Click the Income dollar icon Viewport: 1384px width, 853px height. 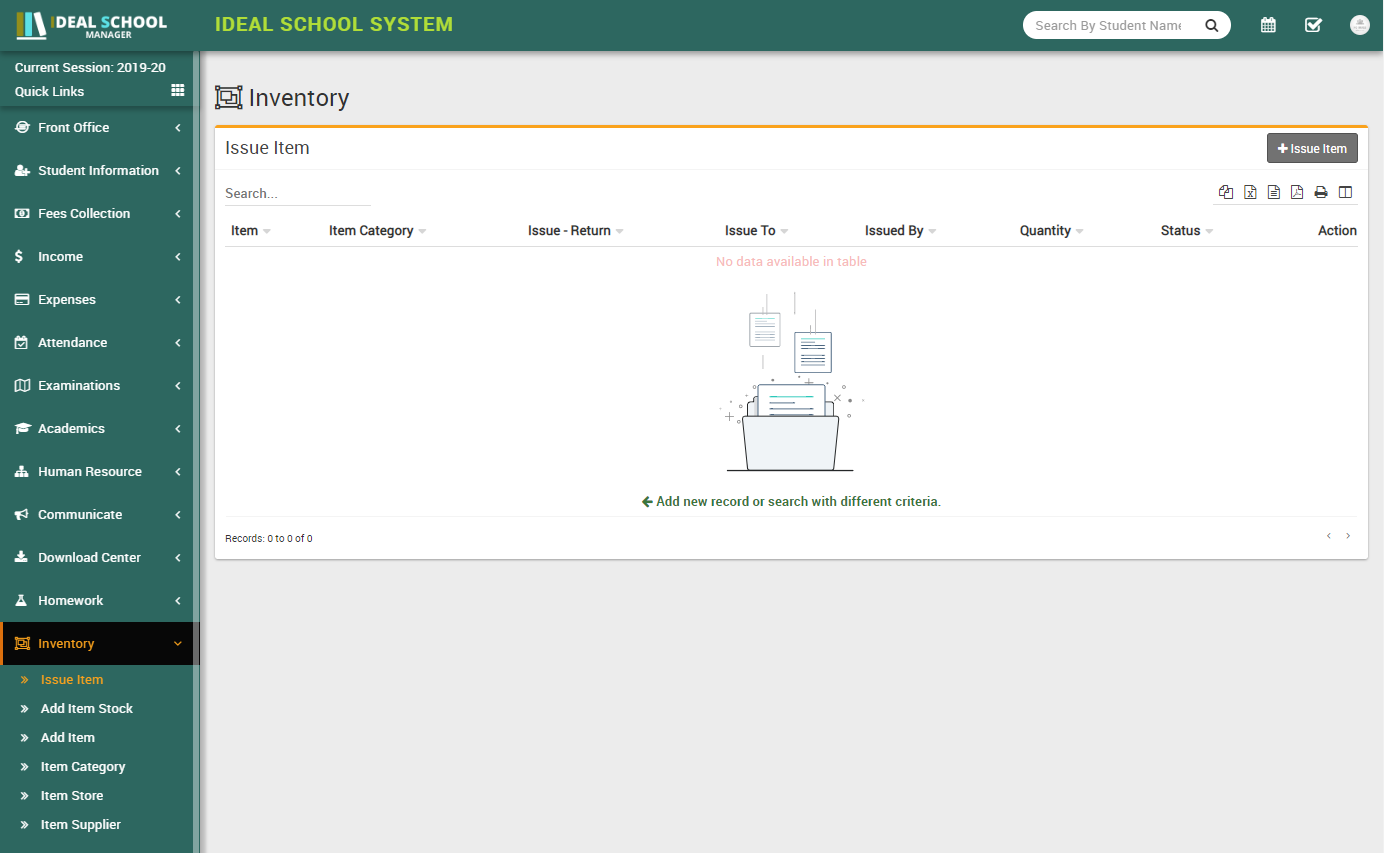tap(20, 256)
